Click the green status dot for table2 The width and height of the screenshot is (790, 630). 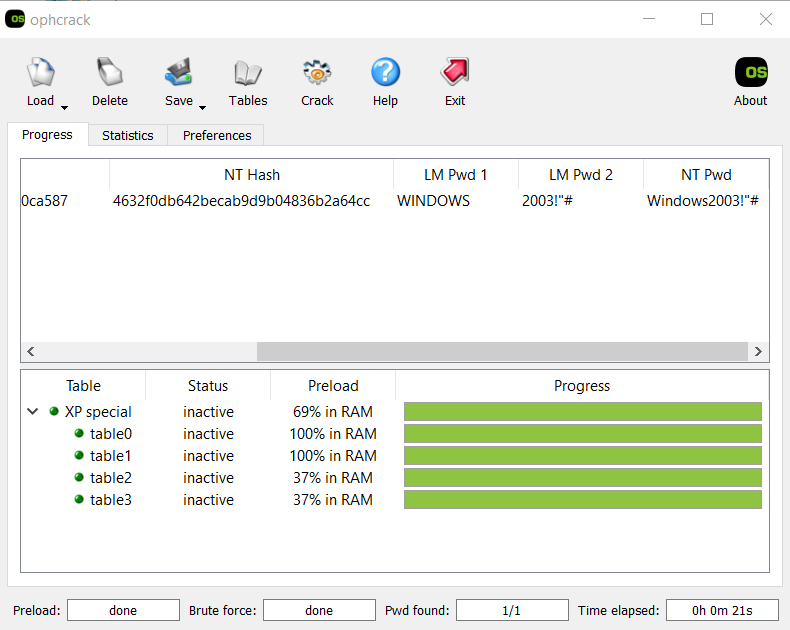pos(79,477)
